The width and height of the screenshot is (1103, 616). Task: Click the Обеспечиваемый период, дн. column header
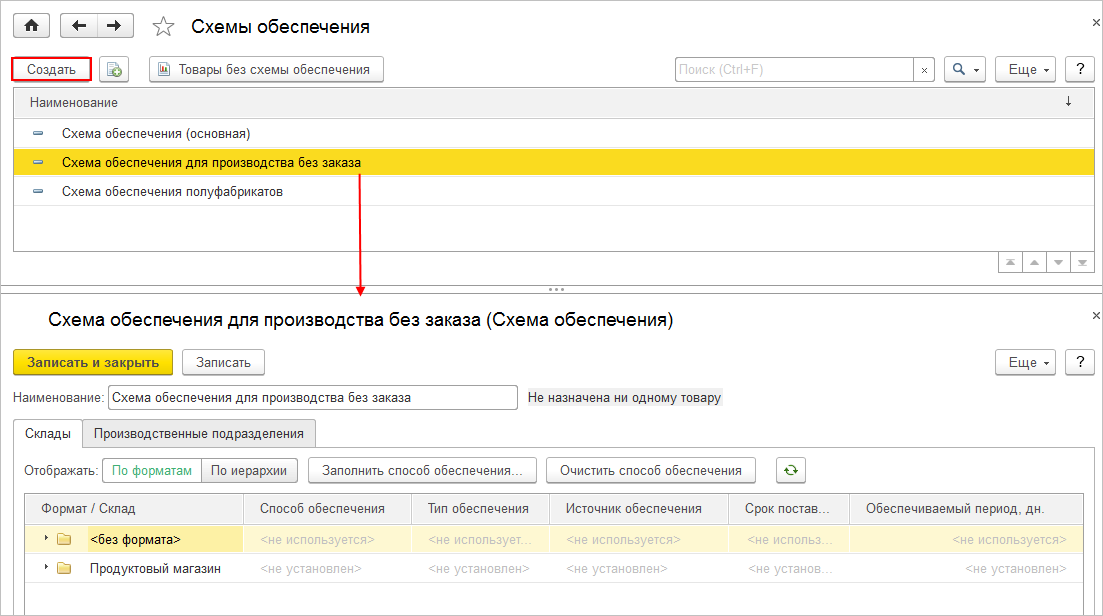coord(967,508)
